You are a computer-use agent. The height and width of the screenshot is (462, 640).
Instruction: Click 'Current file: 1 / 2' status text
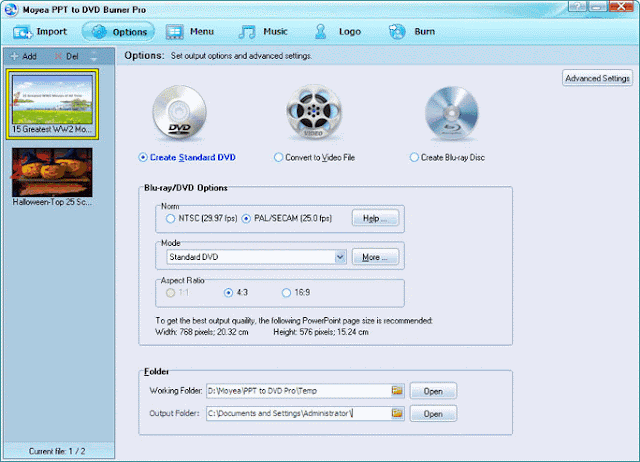57,451
